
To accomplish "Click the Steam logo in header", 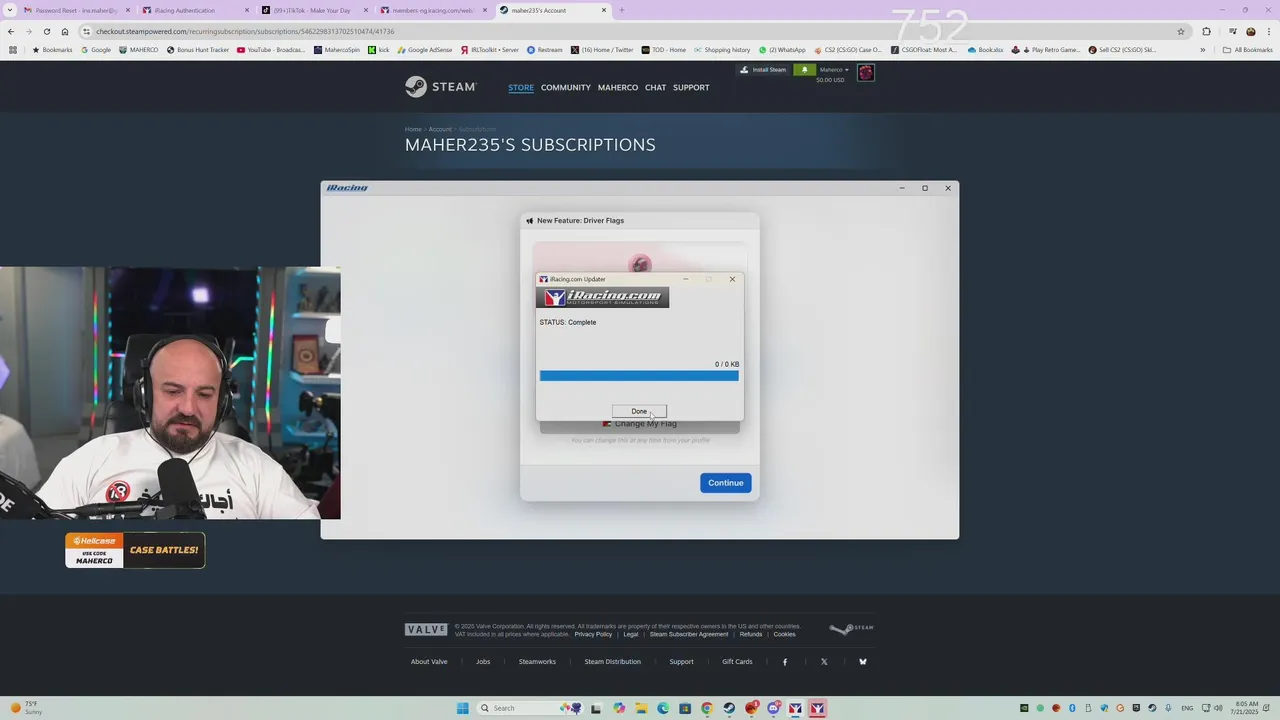I will (440, 87).
